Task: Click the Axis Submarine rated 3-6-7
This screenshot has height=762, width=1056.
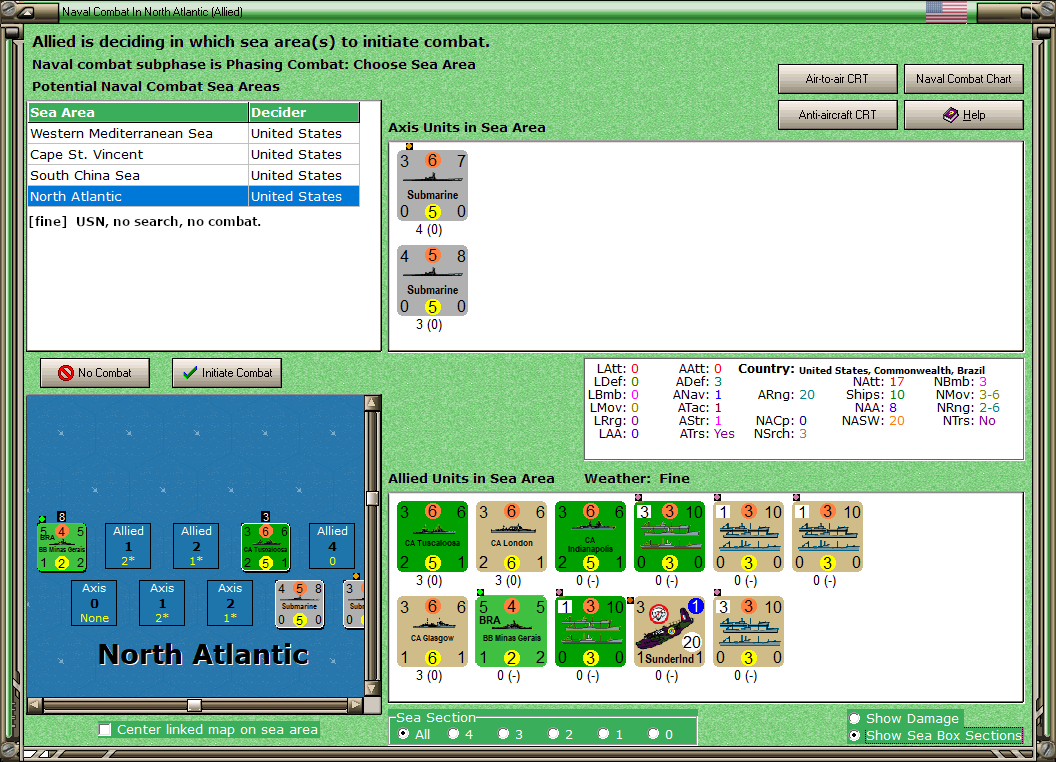Action: (432, 186)
